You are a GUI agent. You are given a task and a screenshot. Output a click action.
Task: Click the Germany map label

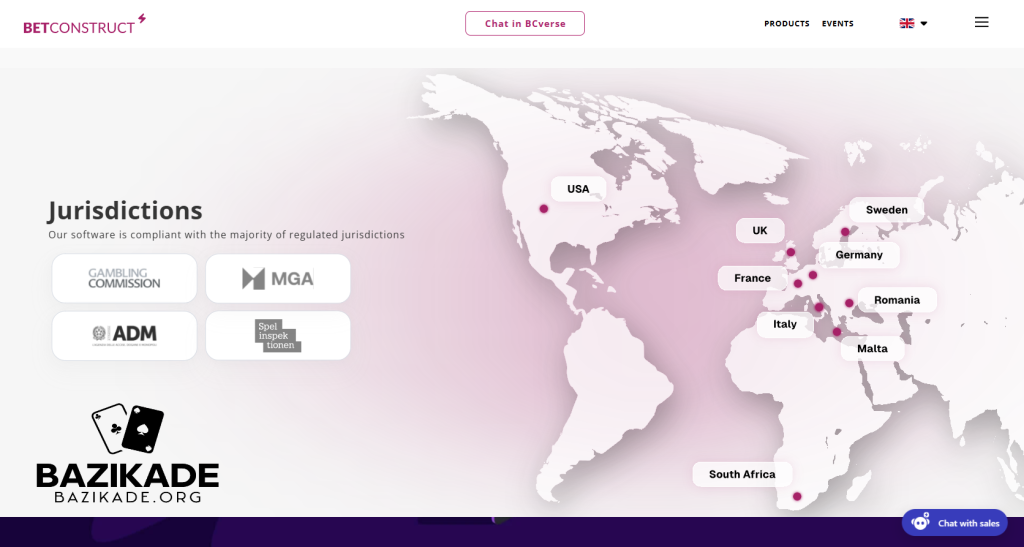pyautogui.click(x=859, y=255)
